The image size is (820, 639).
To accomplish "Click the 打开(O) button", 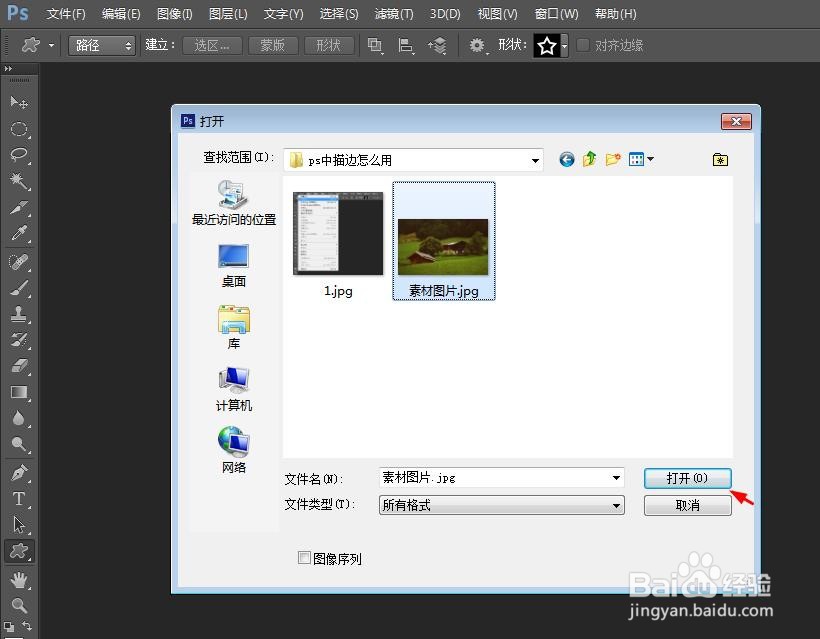I will [x=687, y=478].
